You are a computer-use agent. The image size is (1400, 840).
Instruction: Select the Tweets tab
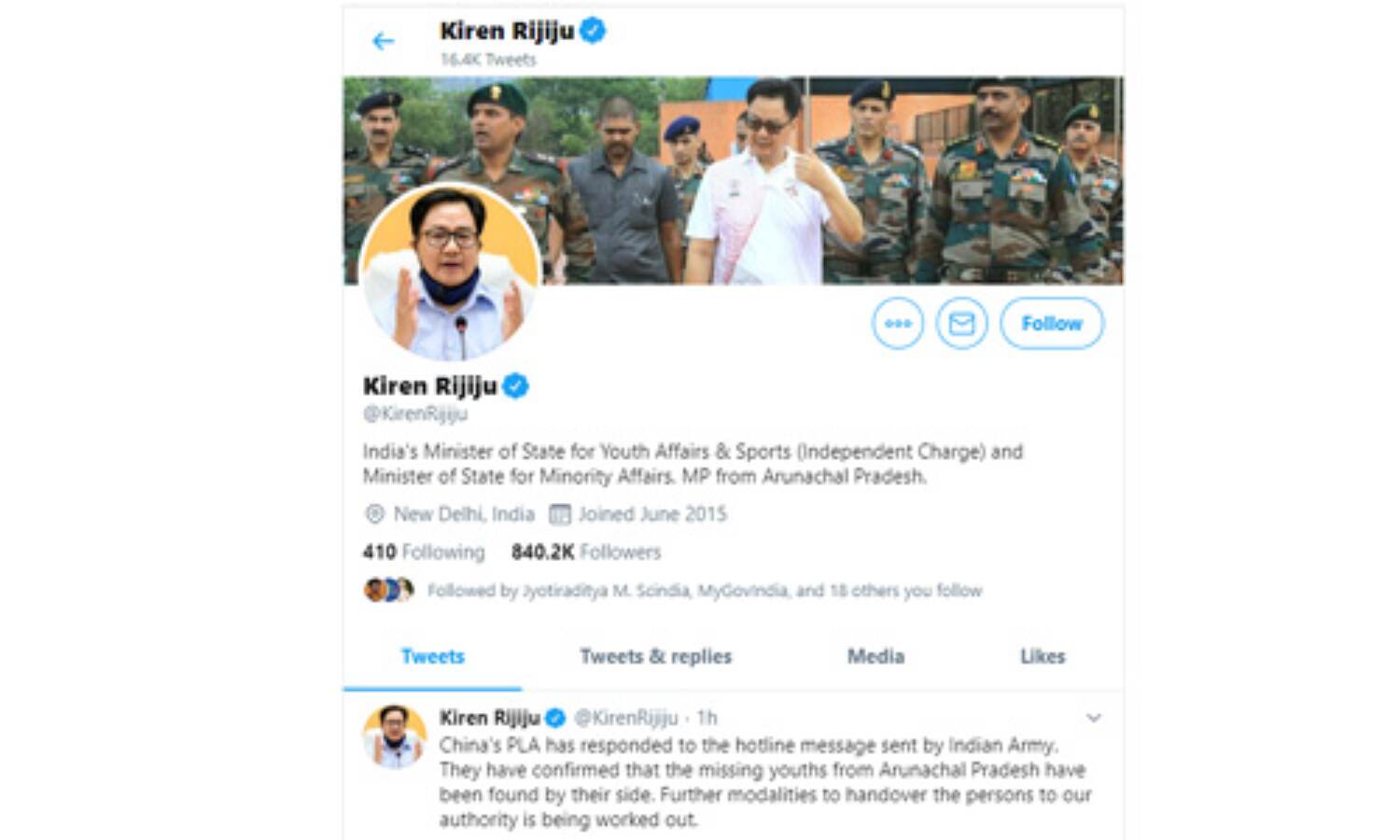tap(433, 656)
